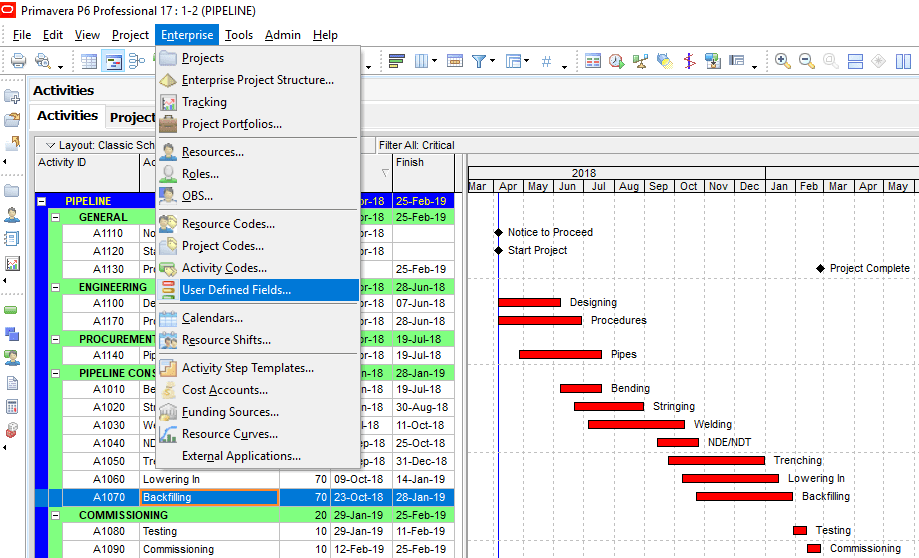Click the Finish column header
The width and height of the screenshot is (919, 558).
coord(423,173)
